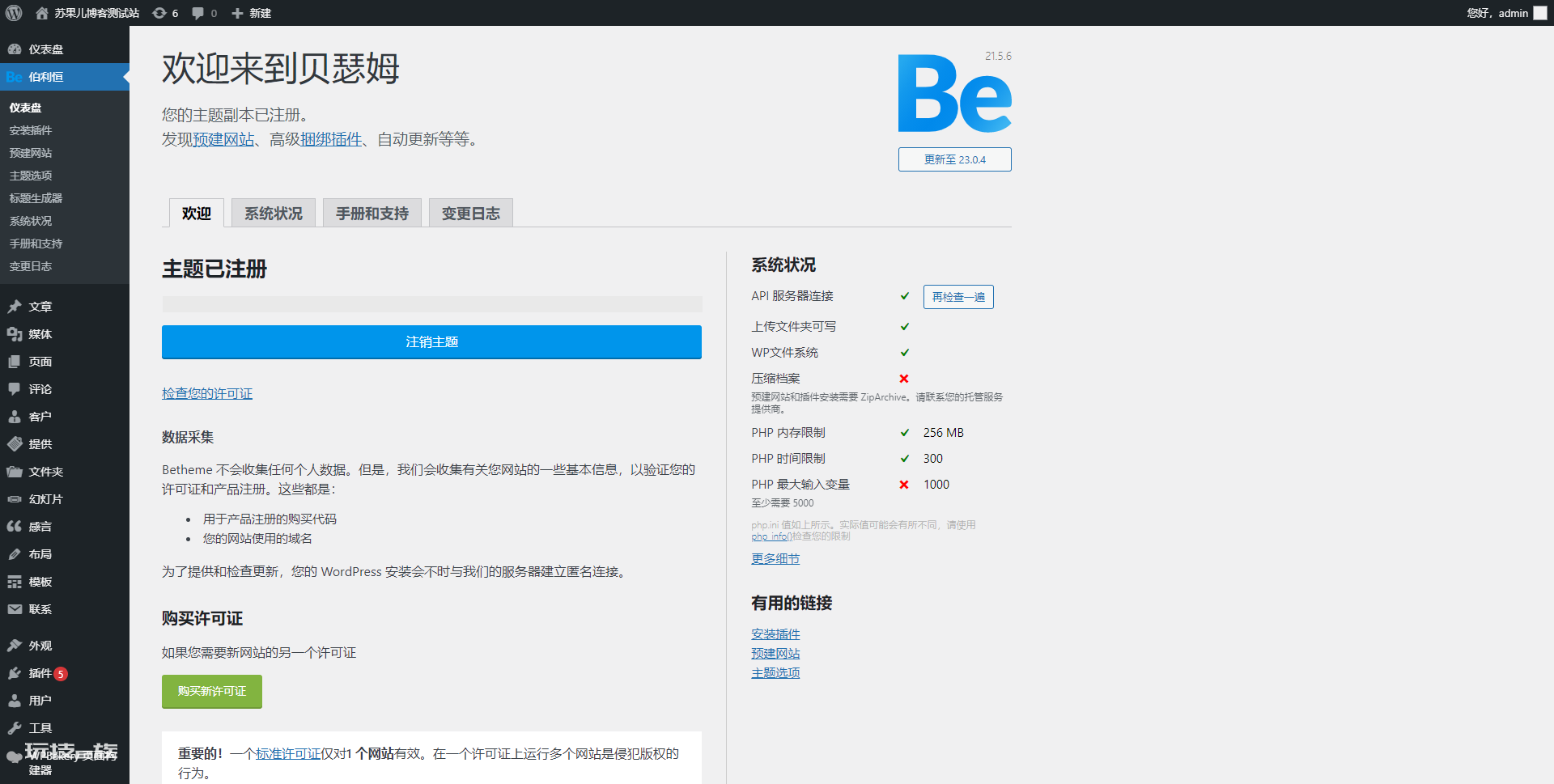Open 预建网站 link in the welcome text
Image resolution: width=1554 pixels, height=784 pixels.
click(x=223, y=139)
